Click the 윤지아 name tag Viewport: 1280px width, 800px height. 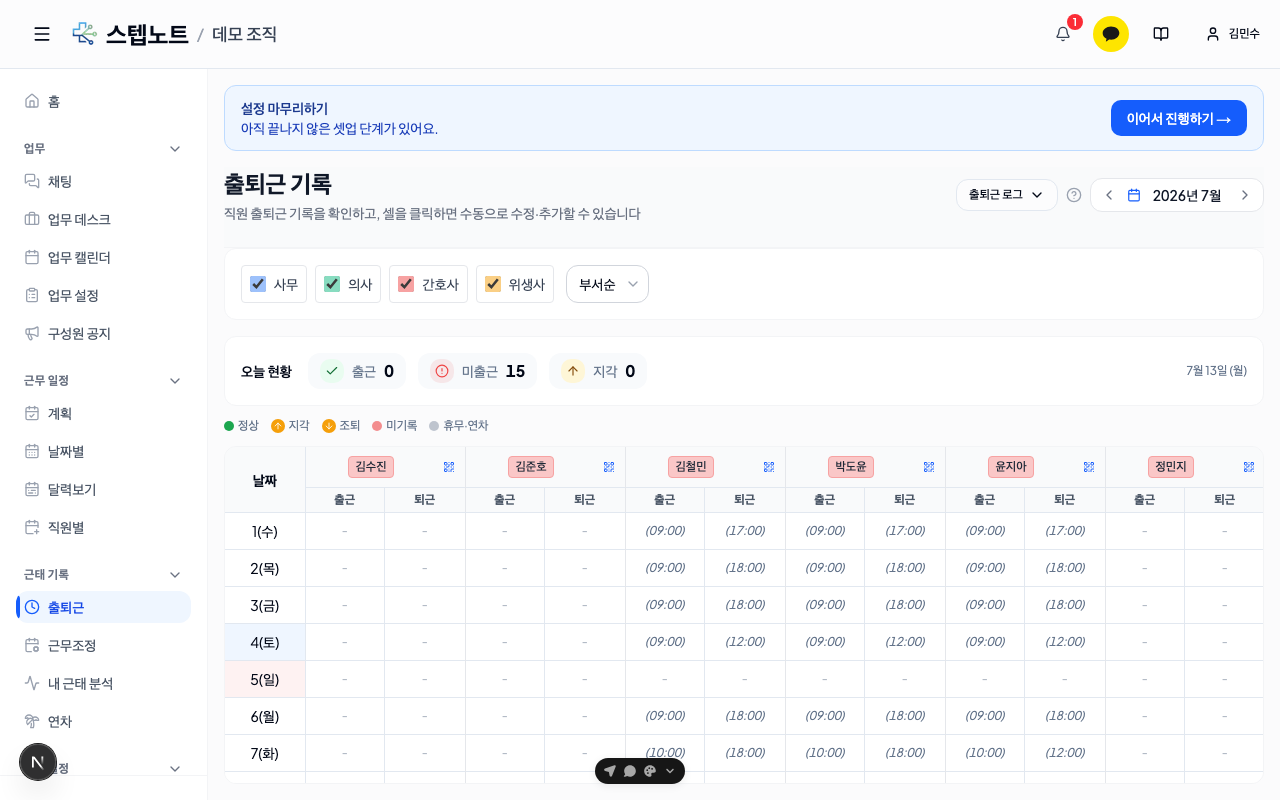pyautogui.click(x=1011, y=467)
